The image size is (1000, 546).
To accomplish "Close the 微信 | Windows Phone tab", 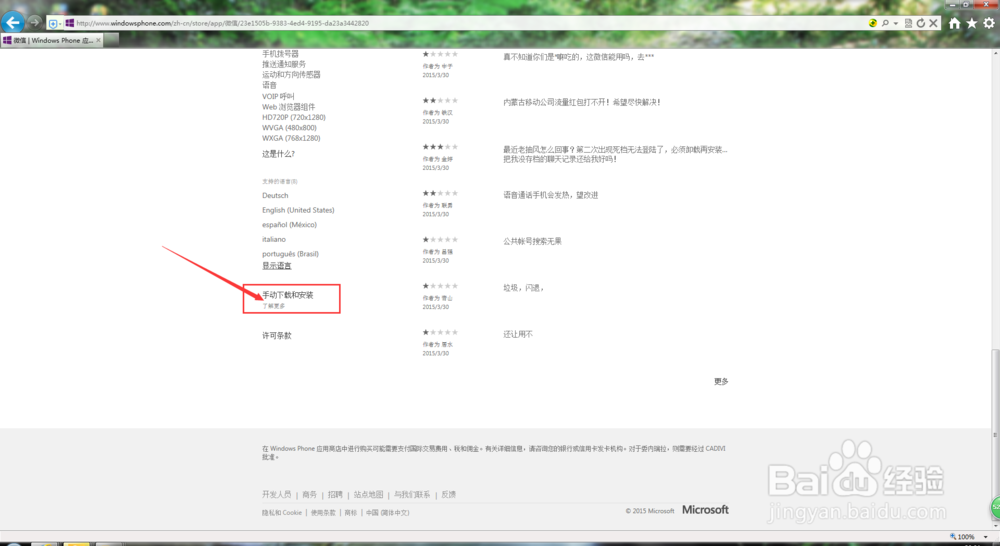I will point(98,40).
